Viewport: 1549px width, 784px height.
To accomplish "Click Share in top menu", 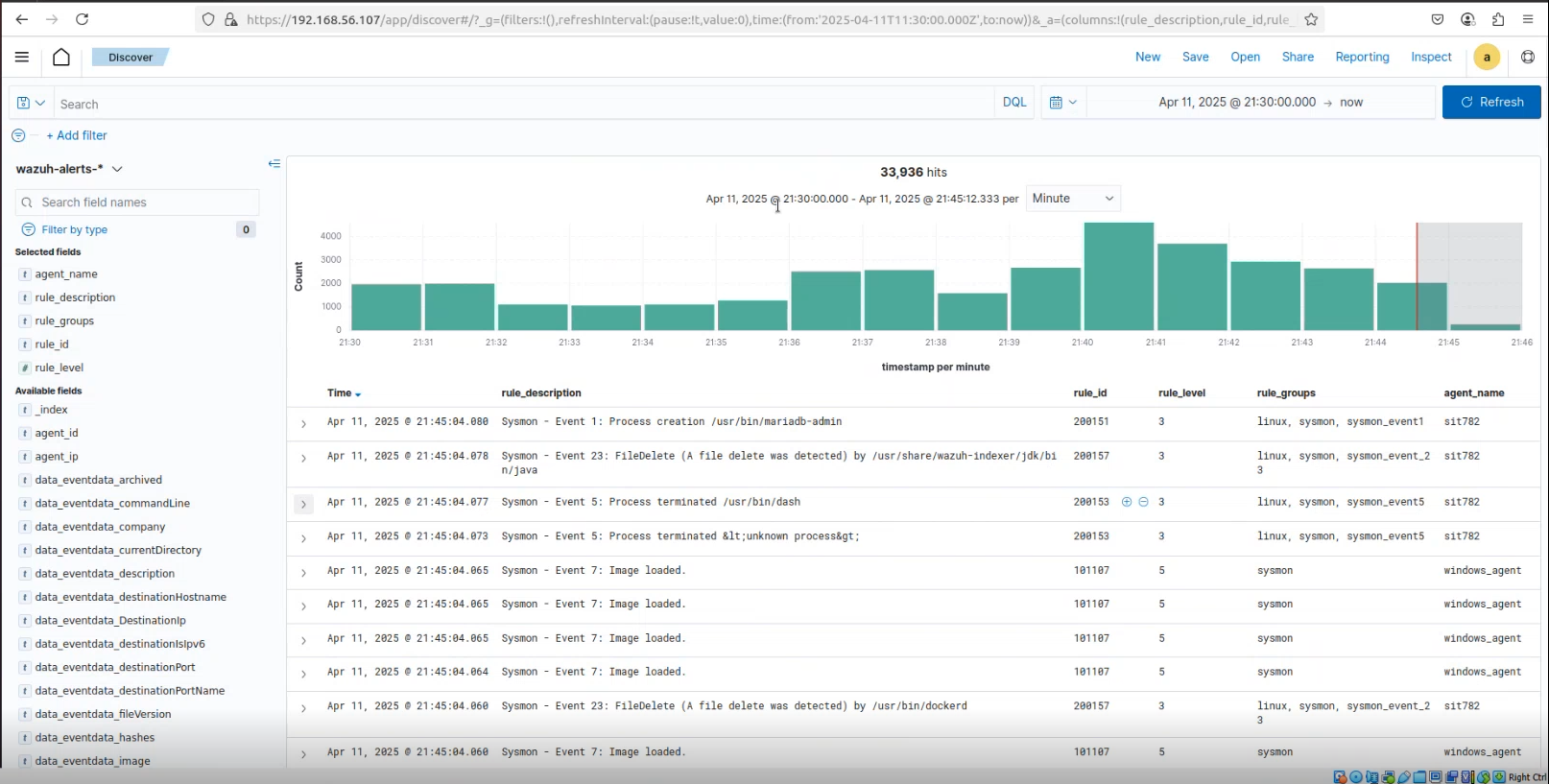I will tap(1298, 57).
